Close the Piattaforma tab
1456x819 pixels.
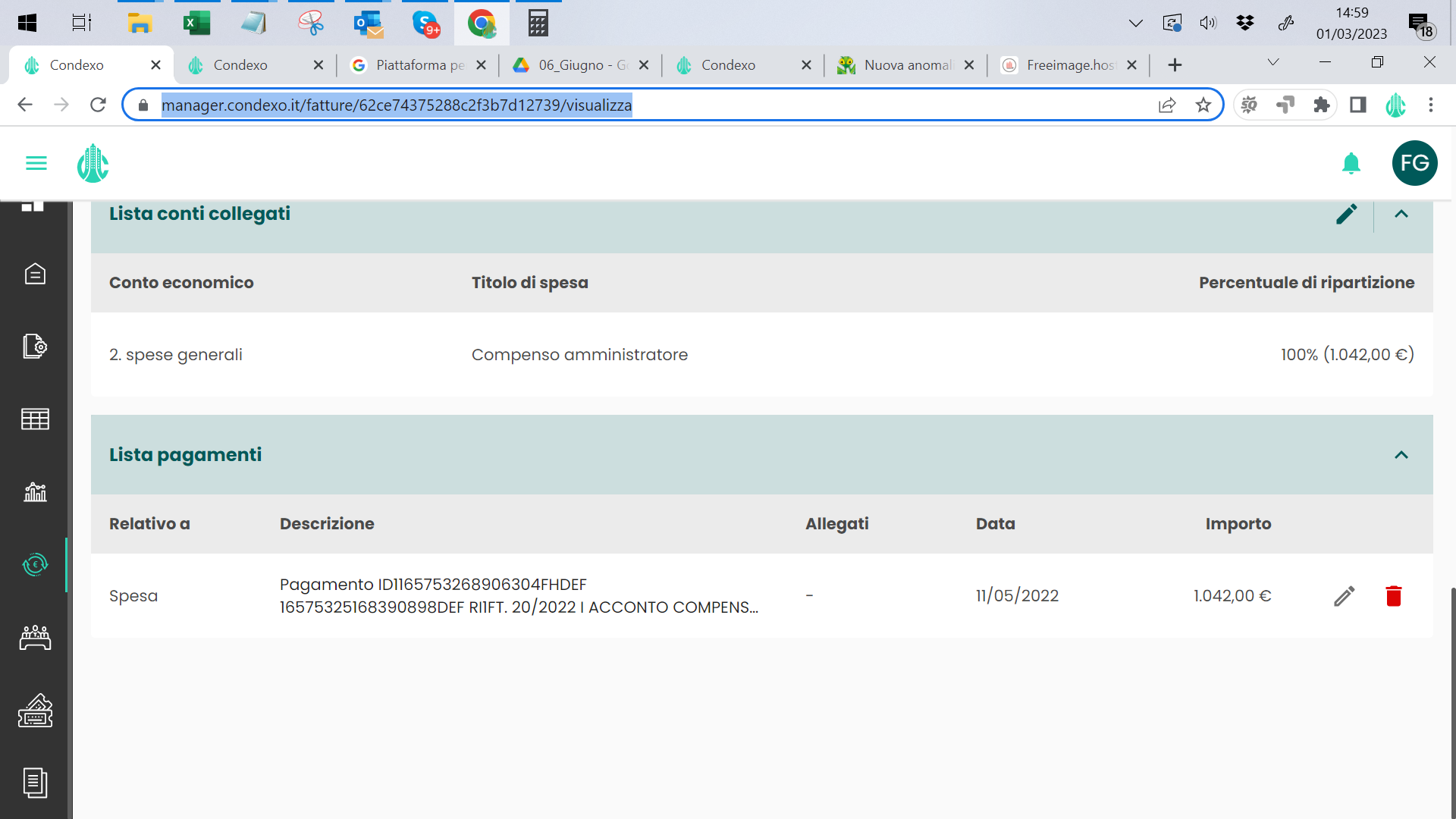pyautogui.click(x=481, y=65)
